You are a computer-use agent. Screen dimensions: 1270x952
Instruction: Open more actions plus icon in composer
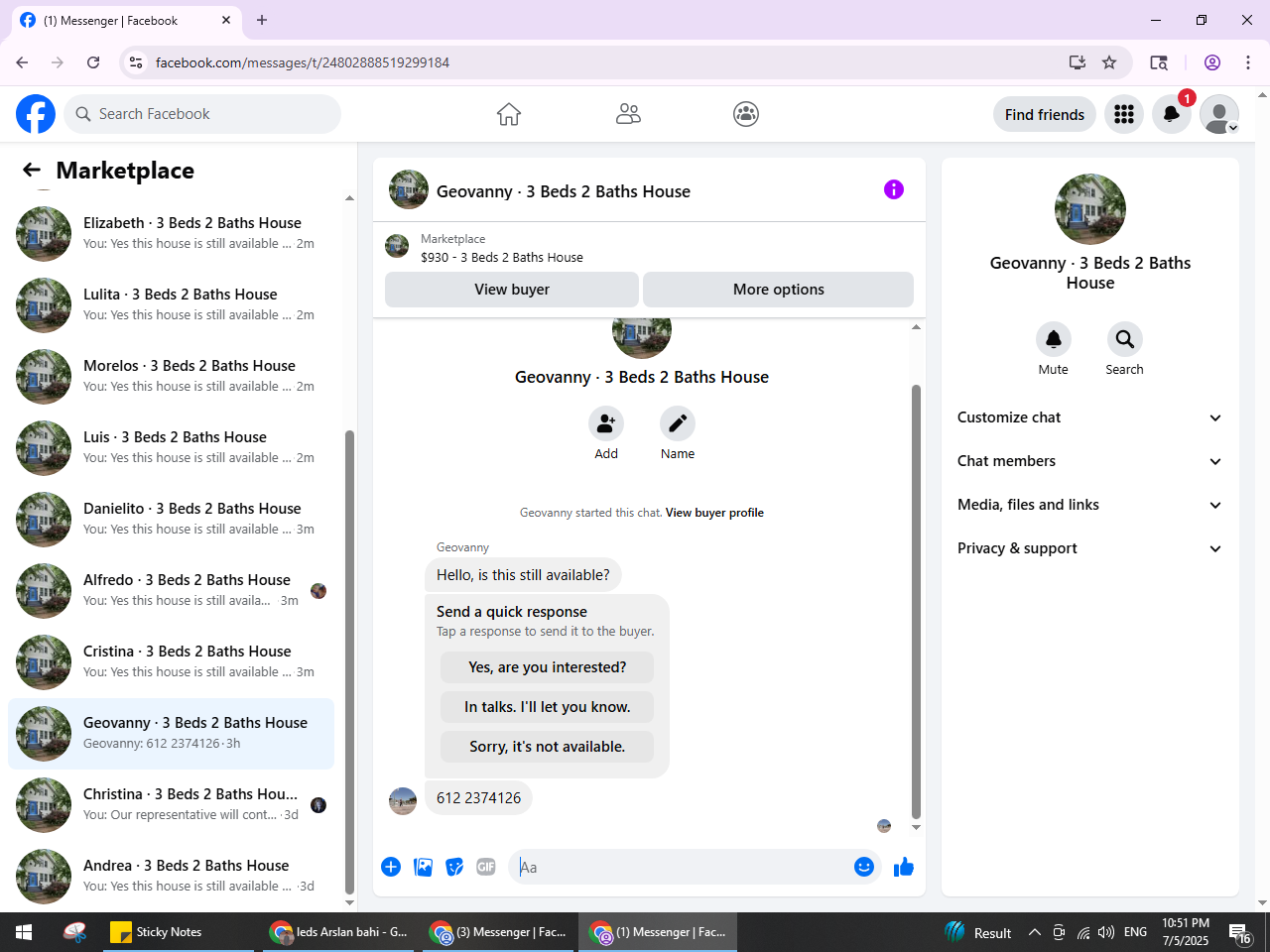click(x=391, y=867)
